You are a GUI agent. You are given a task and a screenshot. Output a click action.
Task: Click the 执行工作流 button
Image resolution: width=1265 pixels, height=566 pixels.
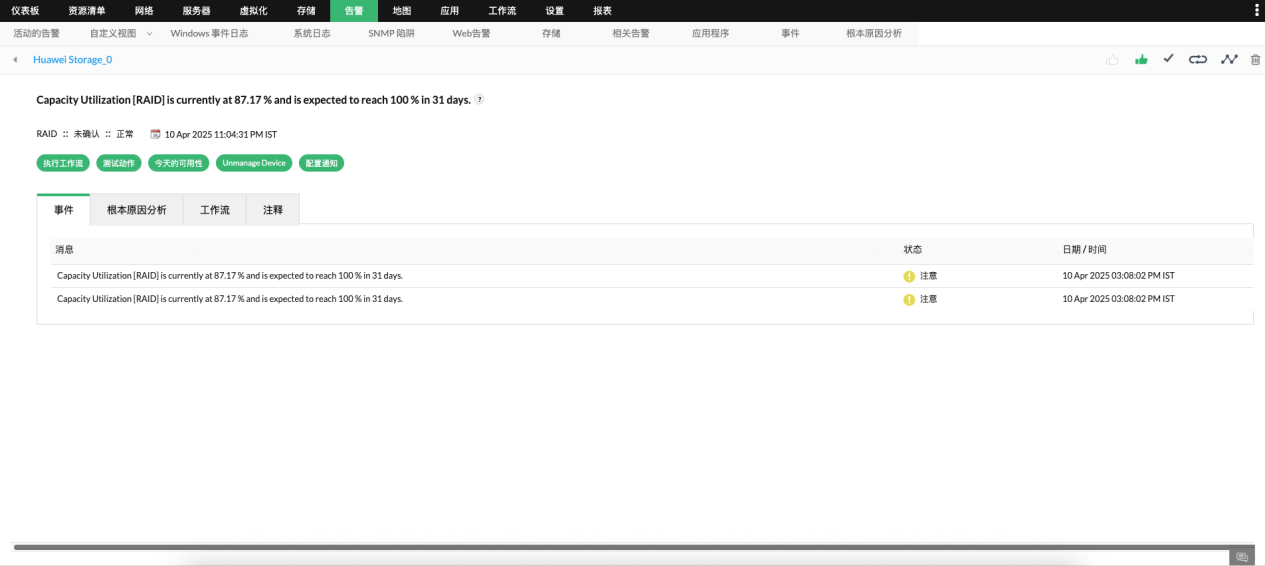[63, 163]
